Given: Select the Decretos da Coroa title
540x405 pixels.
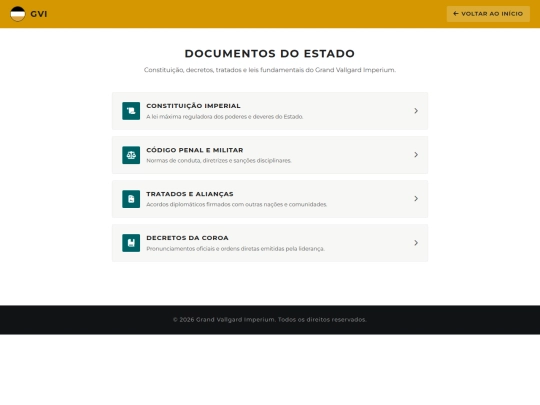Looking at the screenshot, I should [x=187, y=238].
